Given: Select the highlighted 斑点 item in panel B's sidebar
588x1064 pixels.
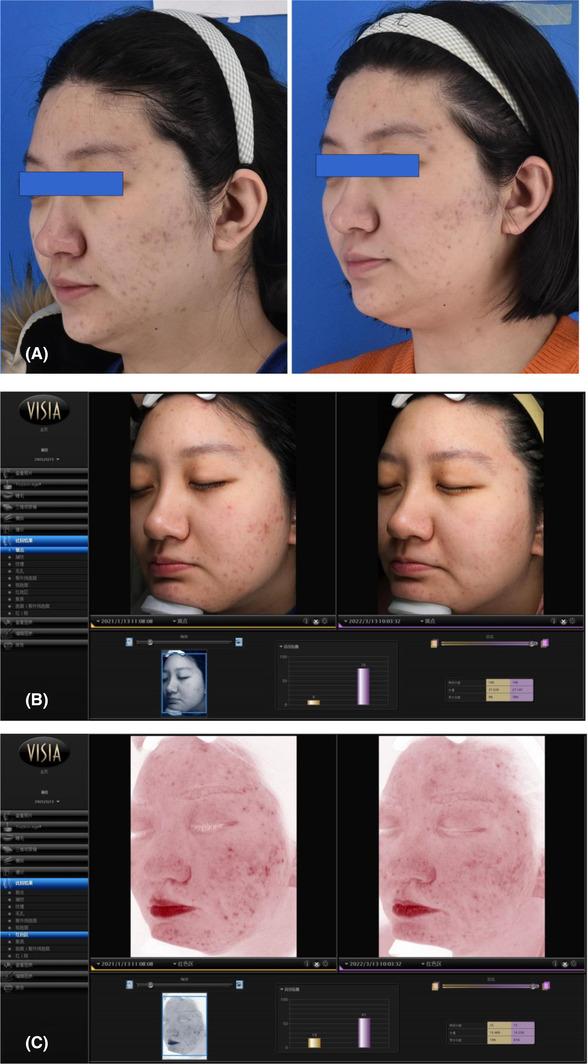Looking at the screenshot, I should coord(44,550).
